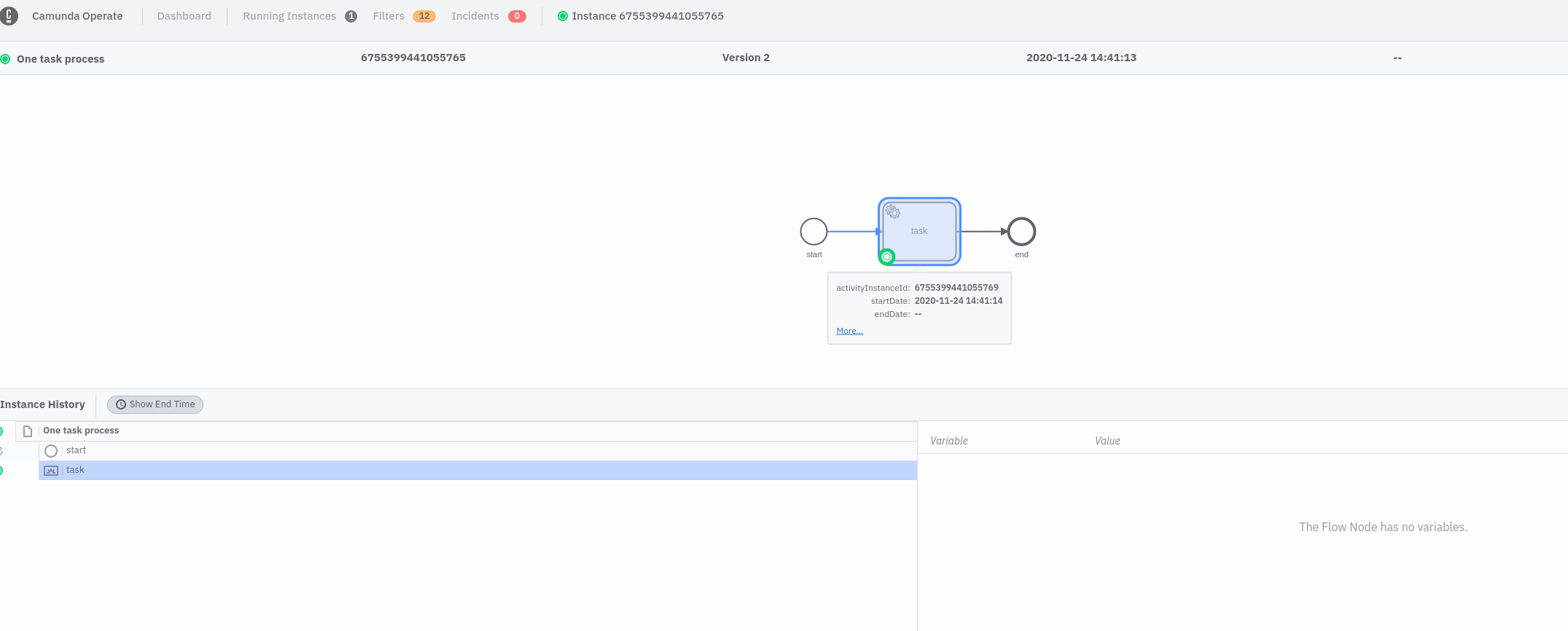
Task: Open the Dashboard page
Action: point(184,16)
